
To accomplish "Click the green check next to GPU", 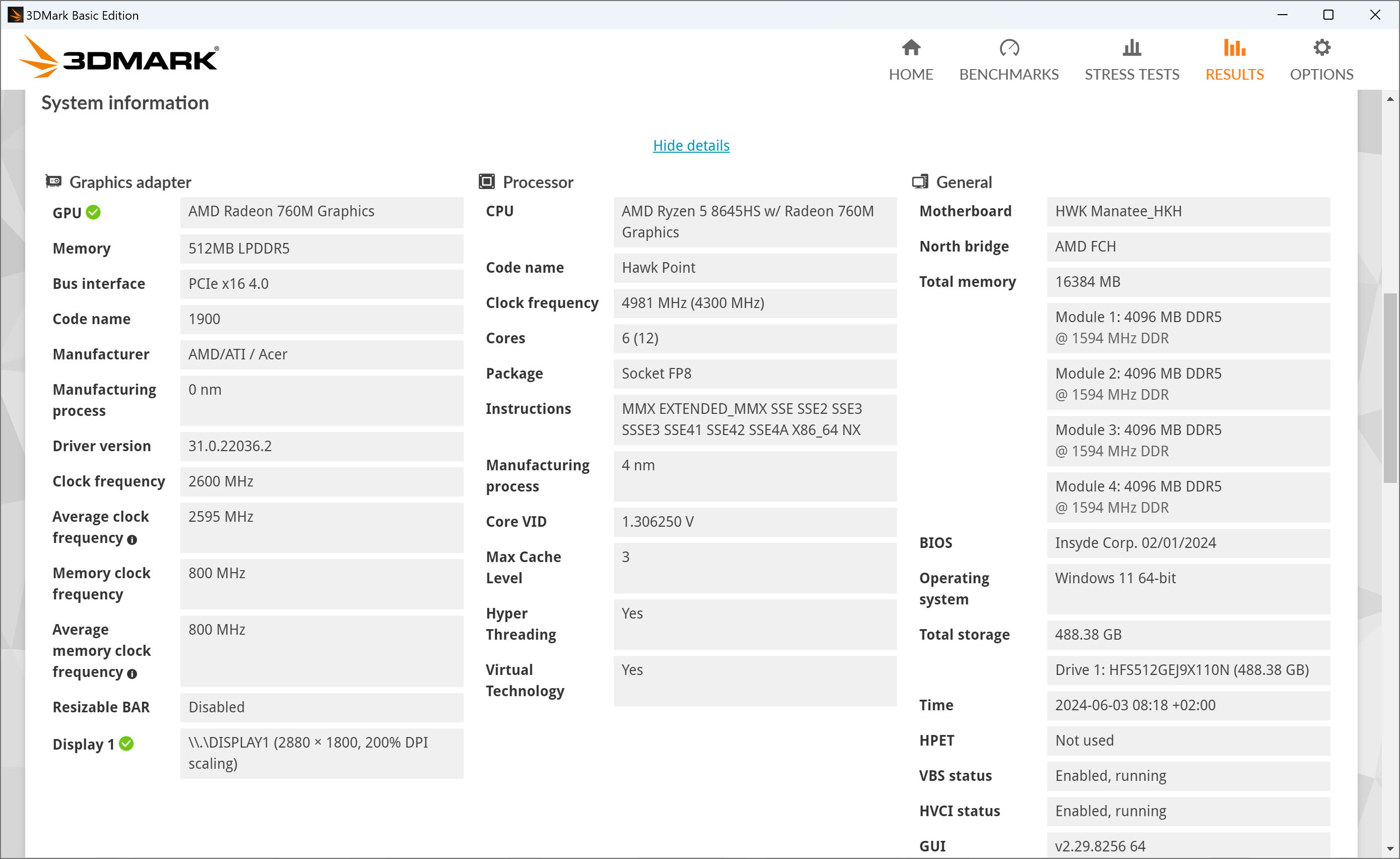I will point(93,212).
